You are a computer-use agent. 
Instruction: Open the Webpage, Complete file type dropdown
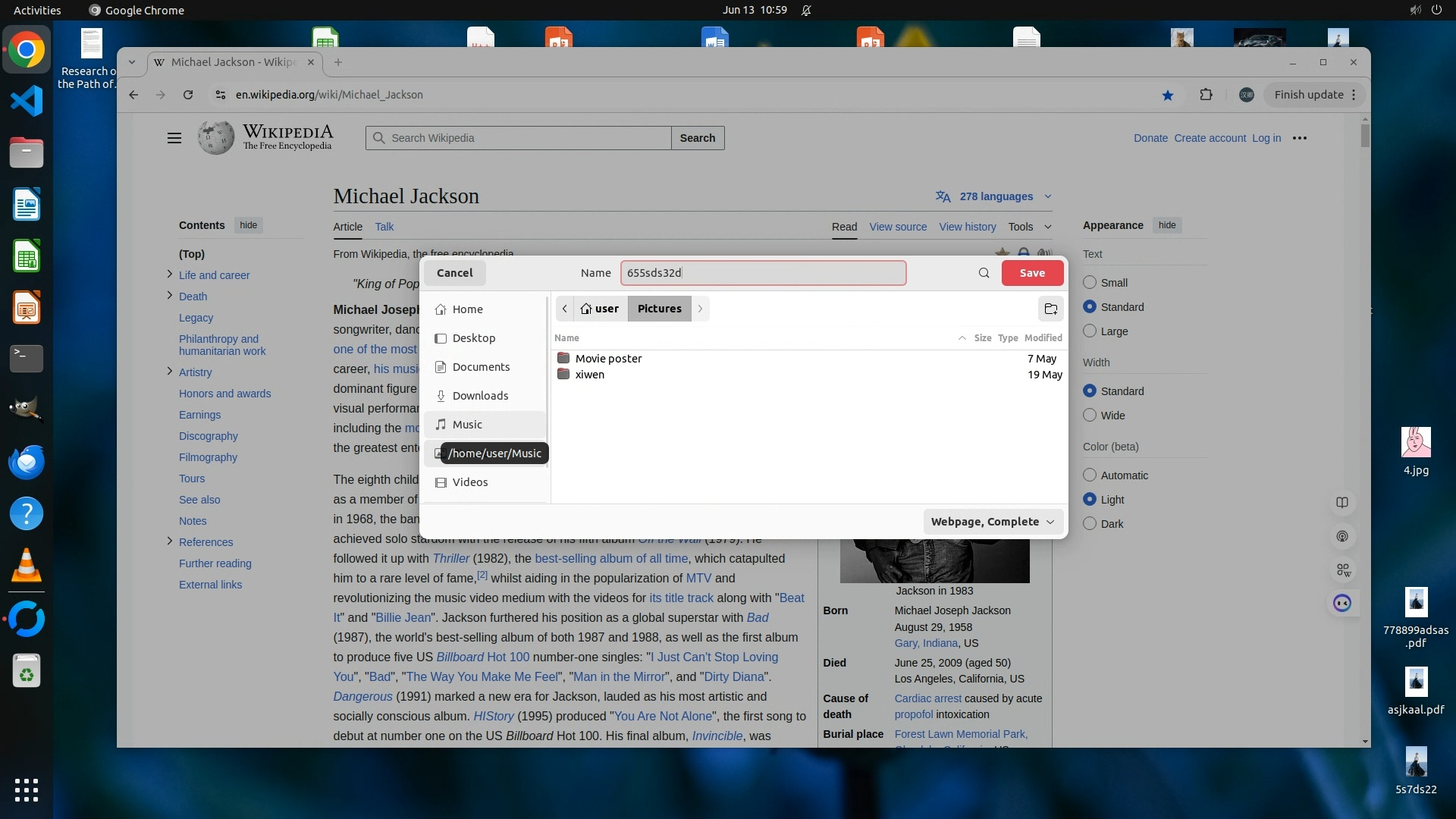(993, 522)
